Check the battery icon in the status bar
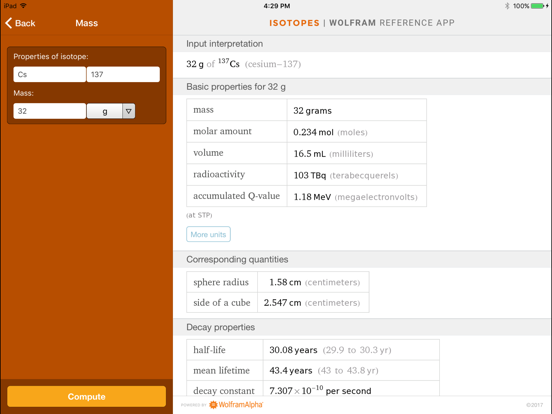Viewport: 552px width, 414px height. pyautogui.click(x=539, y=6)
